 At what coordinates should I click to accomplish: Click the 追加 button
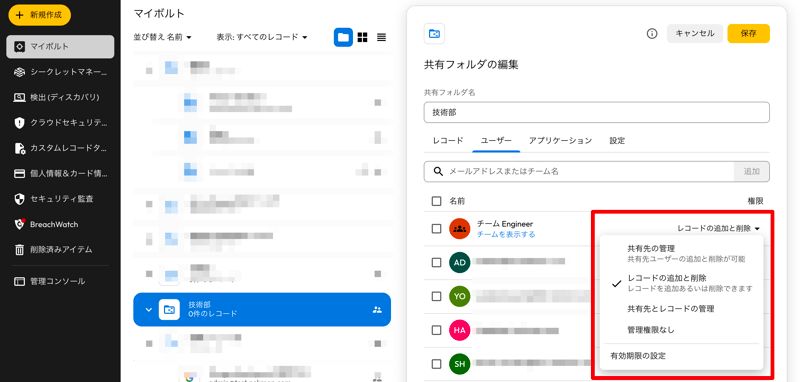click(x=752, y=172)
